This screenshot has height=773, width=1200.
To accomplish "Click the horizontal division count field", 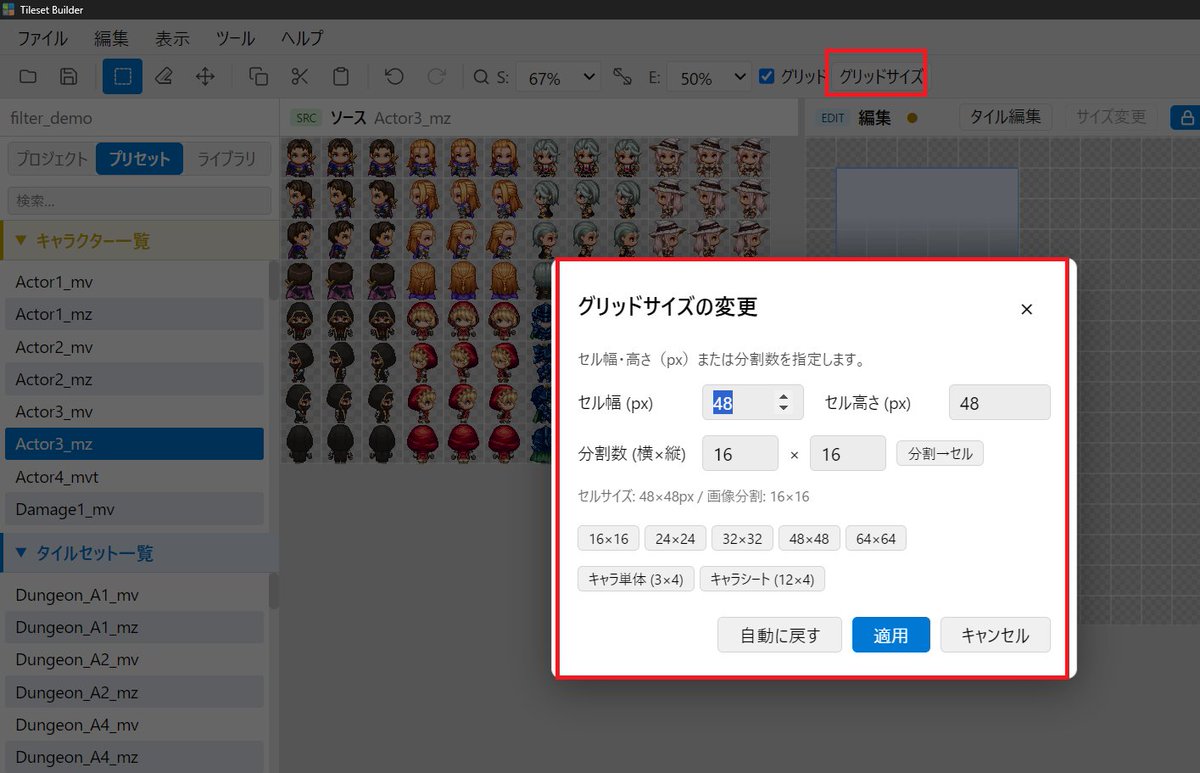I will coord(740,453).
